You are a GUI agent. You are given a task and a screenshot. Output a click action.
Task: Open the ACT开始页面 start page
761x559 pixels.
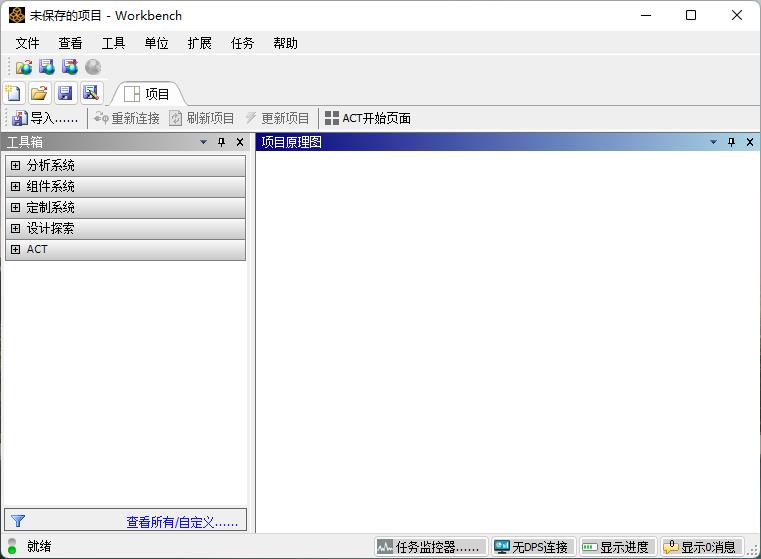pyautogui.click(x=368, y=118)
